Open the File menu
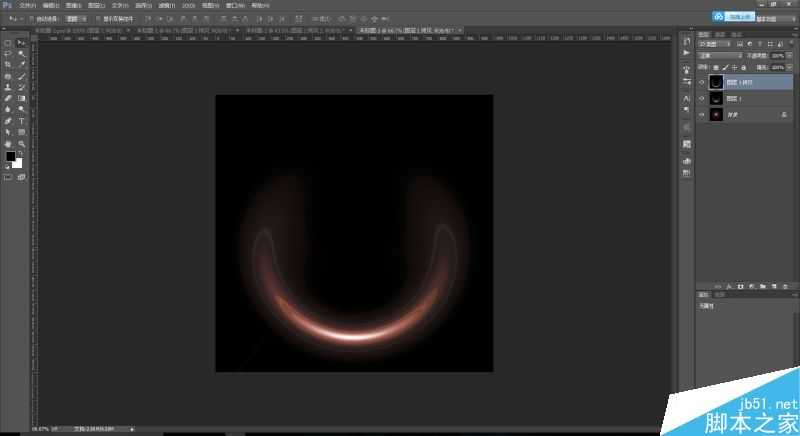 [26, 5]
